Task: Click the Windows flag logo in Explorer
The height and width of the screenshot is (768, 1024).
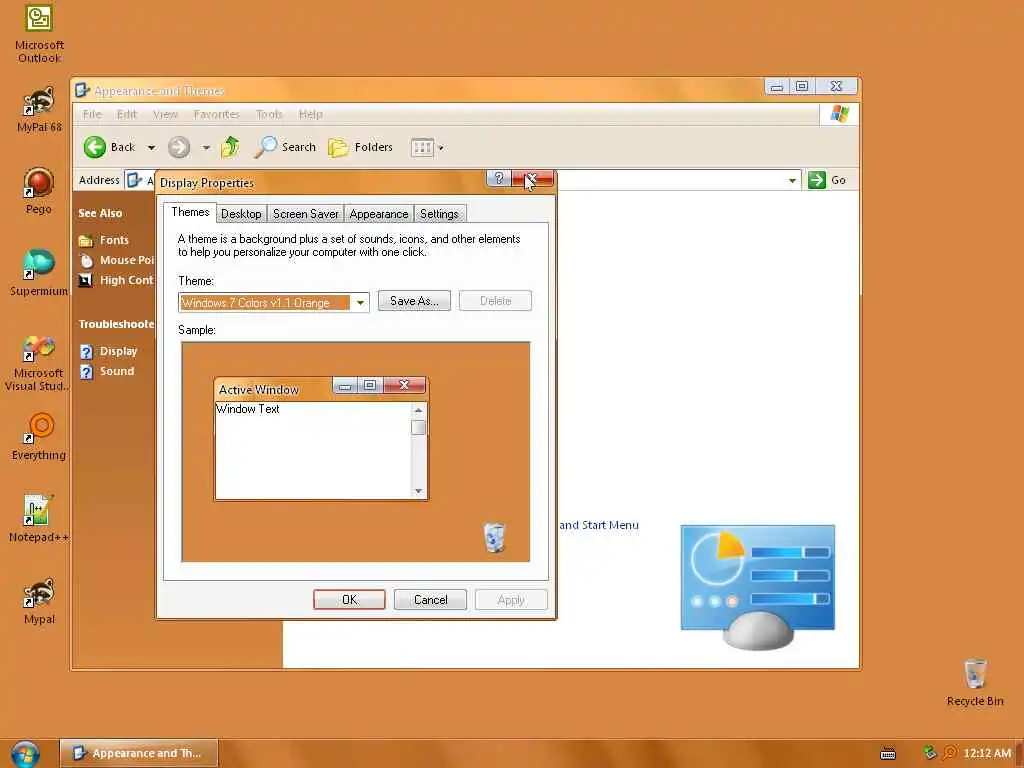Action: click(839, 114)
